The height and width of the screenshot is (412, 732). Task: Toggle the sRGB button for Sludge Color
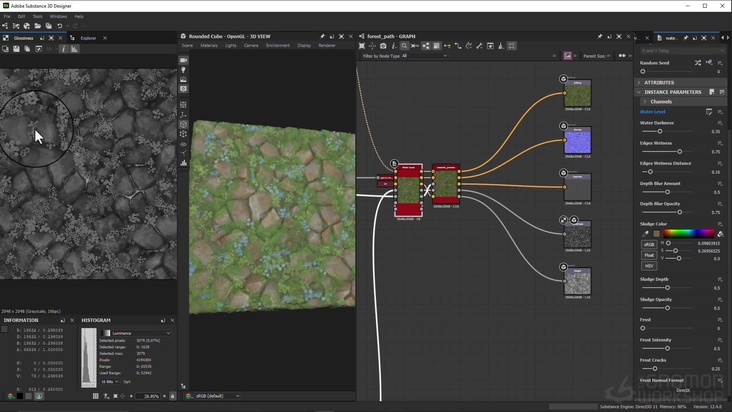pyautogui.click(x=648, y=244)
